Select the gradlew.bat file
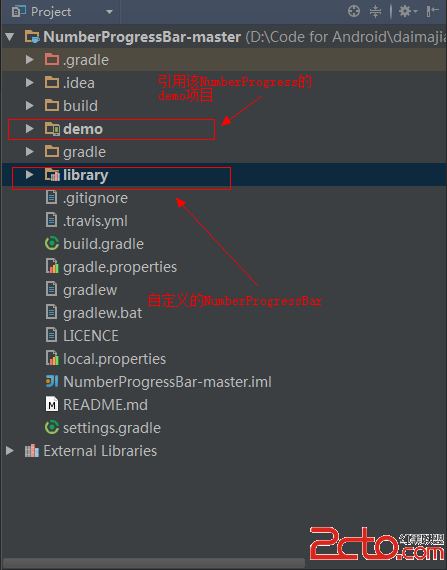Viewport: 447px width, 570px height. [102, 313]
